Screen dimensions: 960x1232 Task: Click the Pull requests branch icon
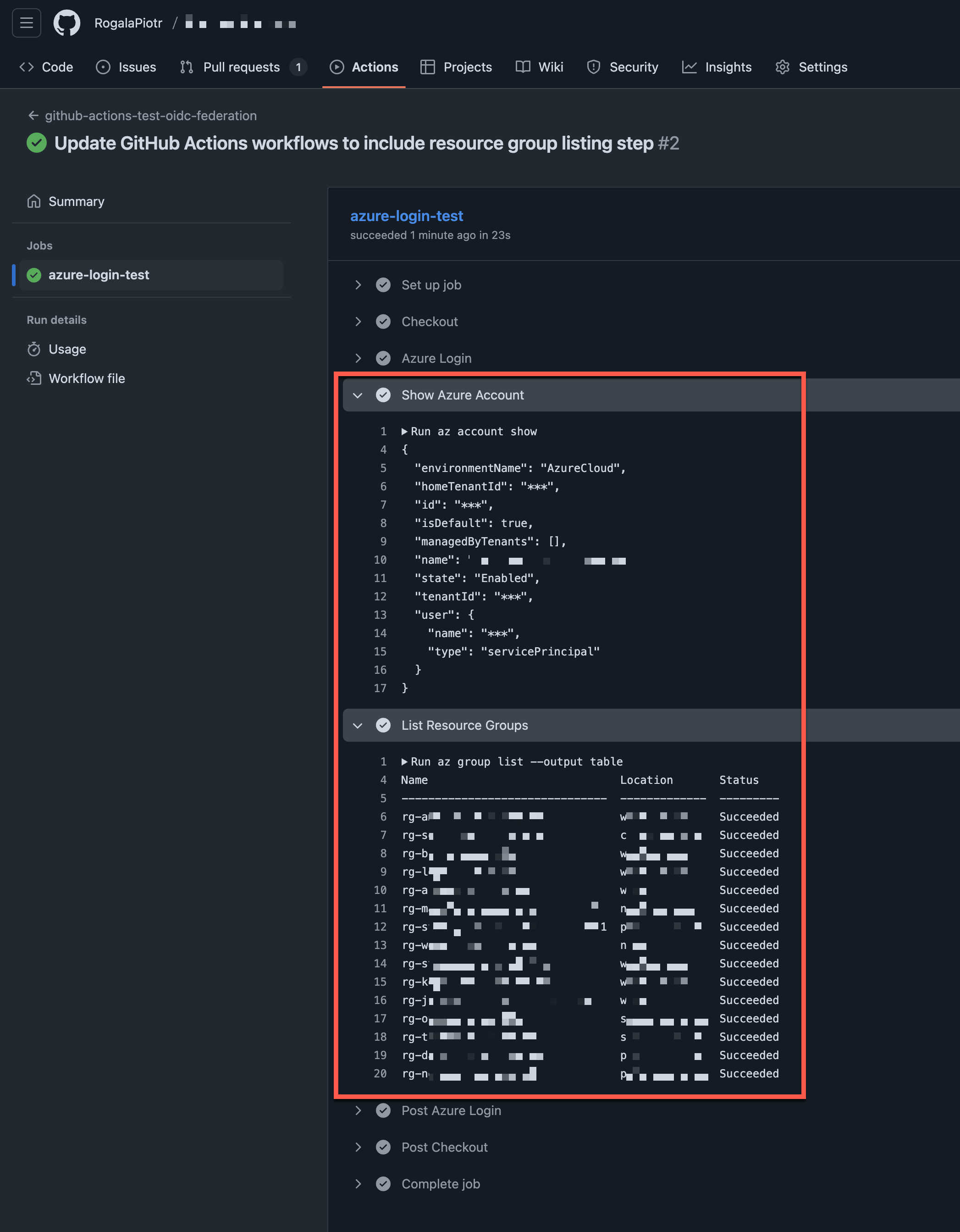pos(187,67)
